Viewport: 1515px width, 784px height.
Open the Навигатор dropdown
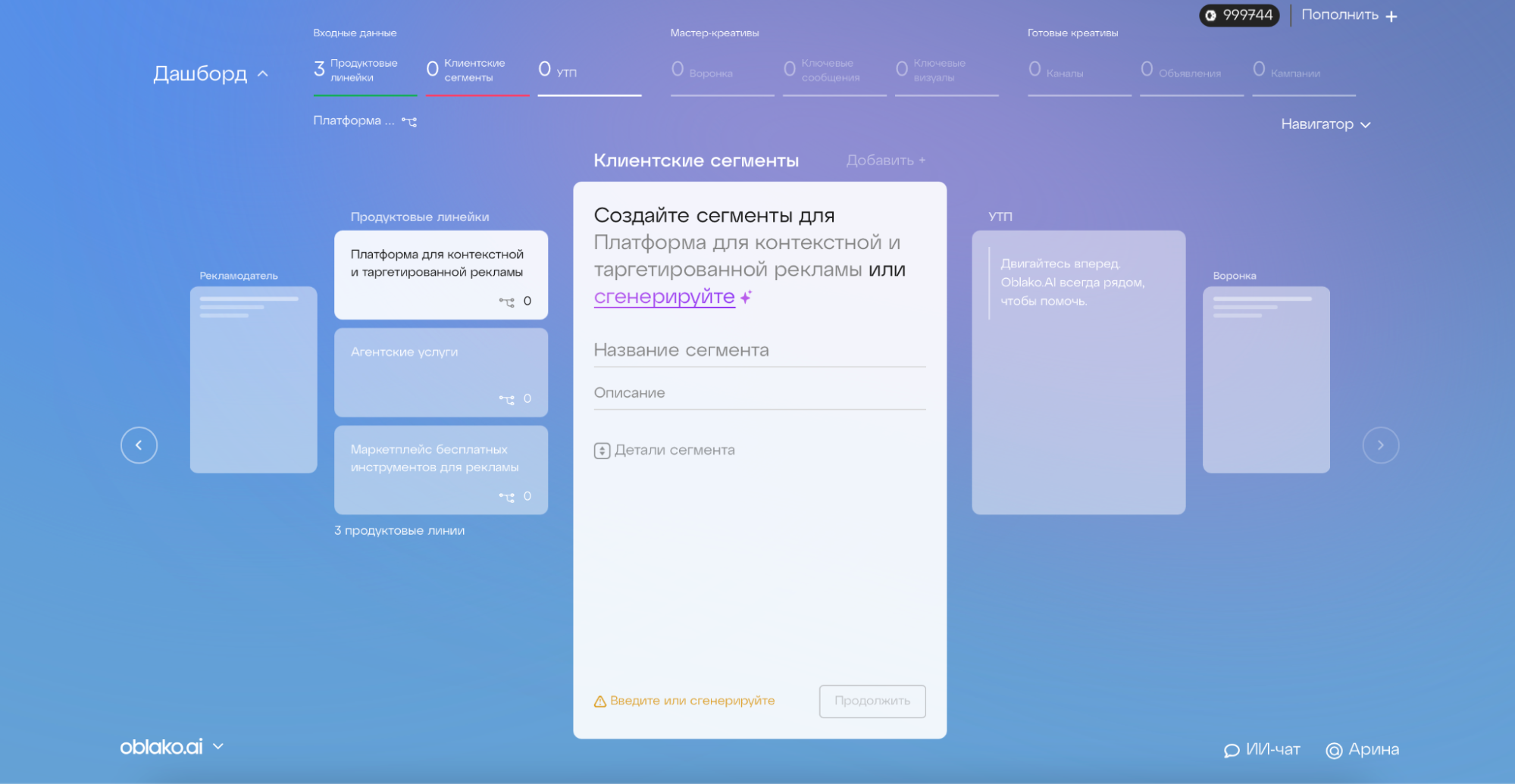1326,124
